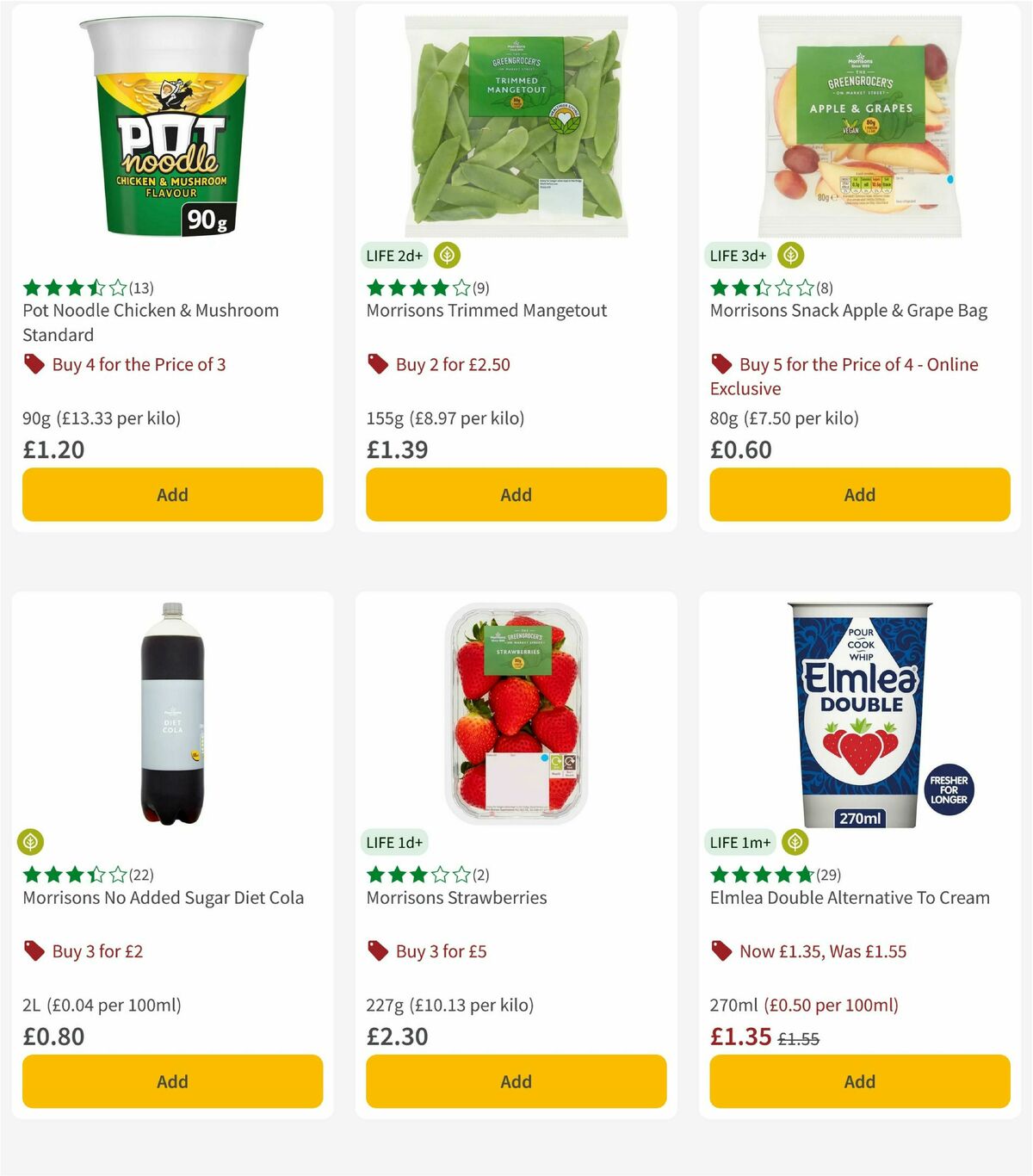This screenshot has height=1176, width=1033.
Task: Click the red offer tag icon on Pot Noodle card
Action: (34, 364)
